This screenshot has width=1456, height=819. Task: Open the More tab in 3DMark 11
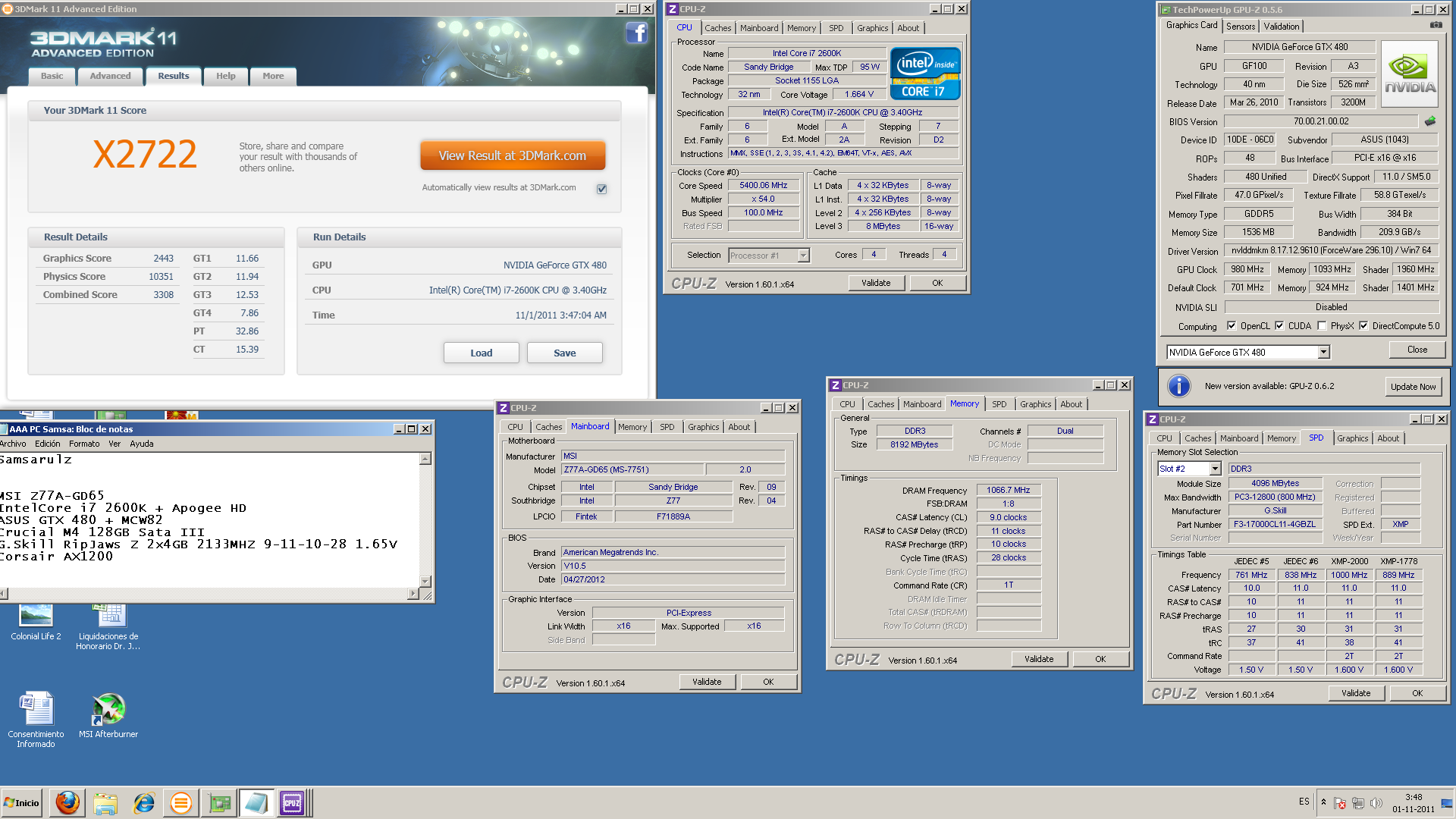pos(273,76)
